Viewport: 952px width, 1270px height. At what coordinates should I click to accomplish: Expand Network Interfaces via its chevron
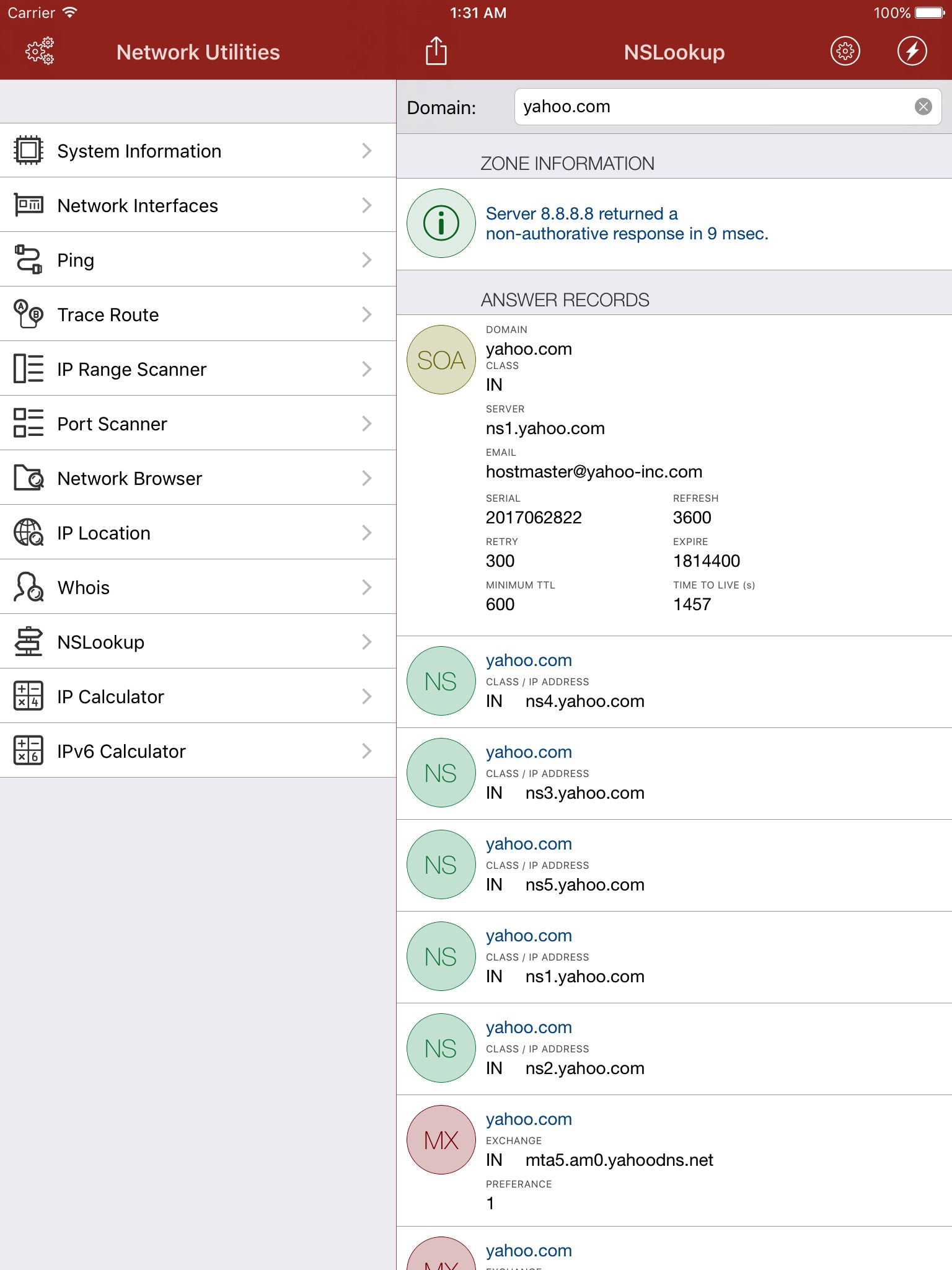point(367,205)
